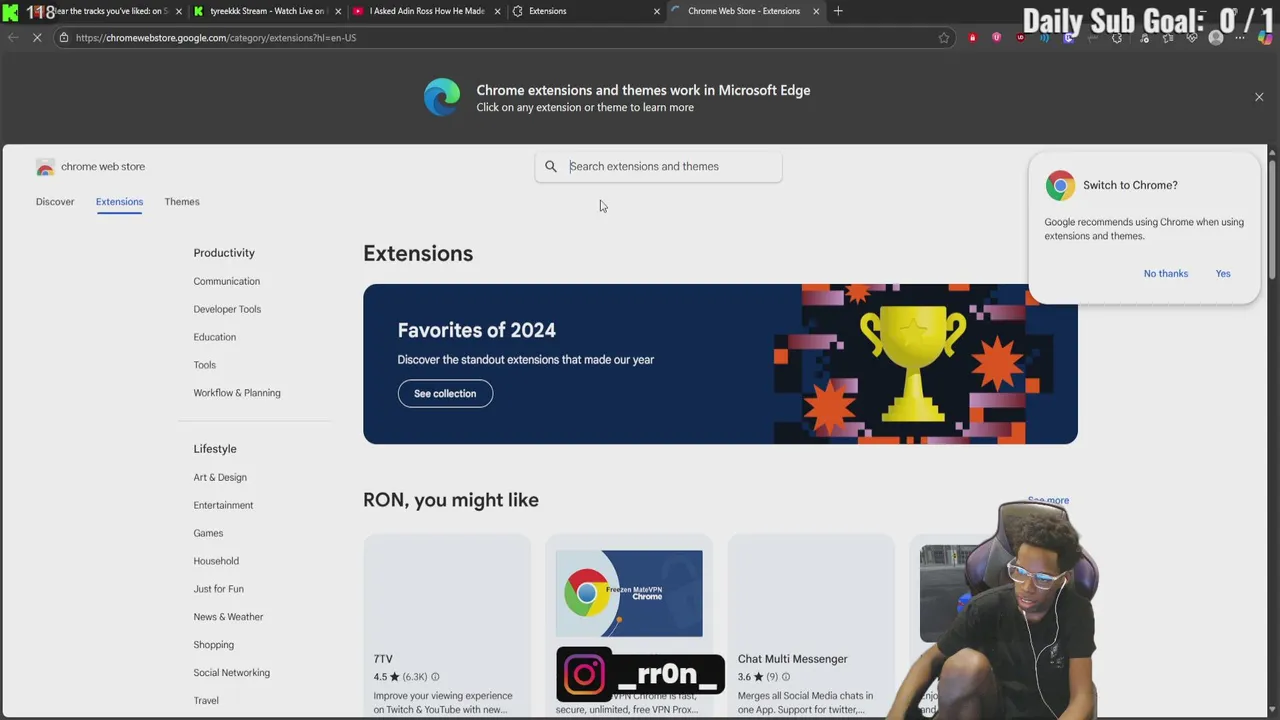Open Browser essentials heart icon
1280x720 pixels.
(1192, 38)
